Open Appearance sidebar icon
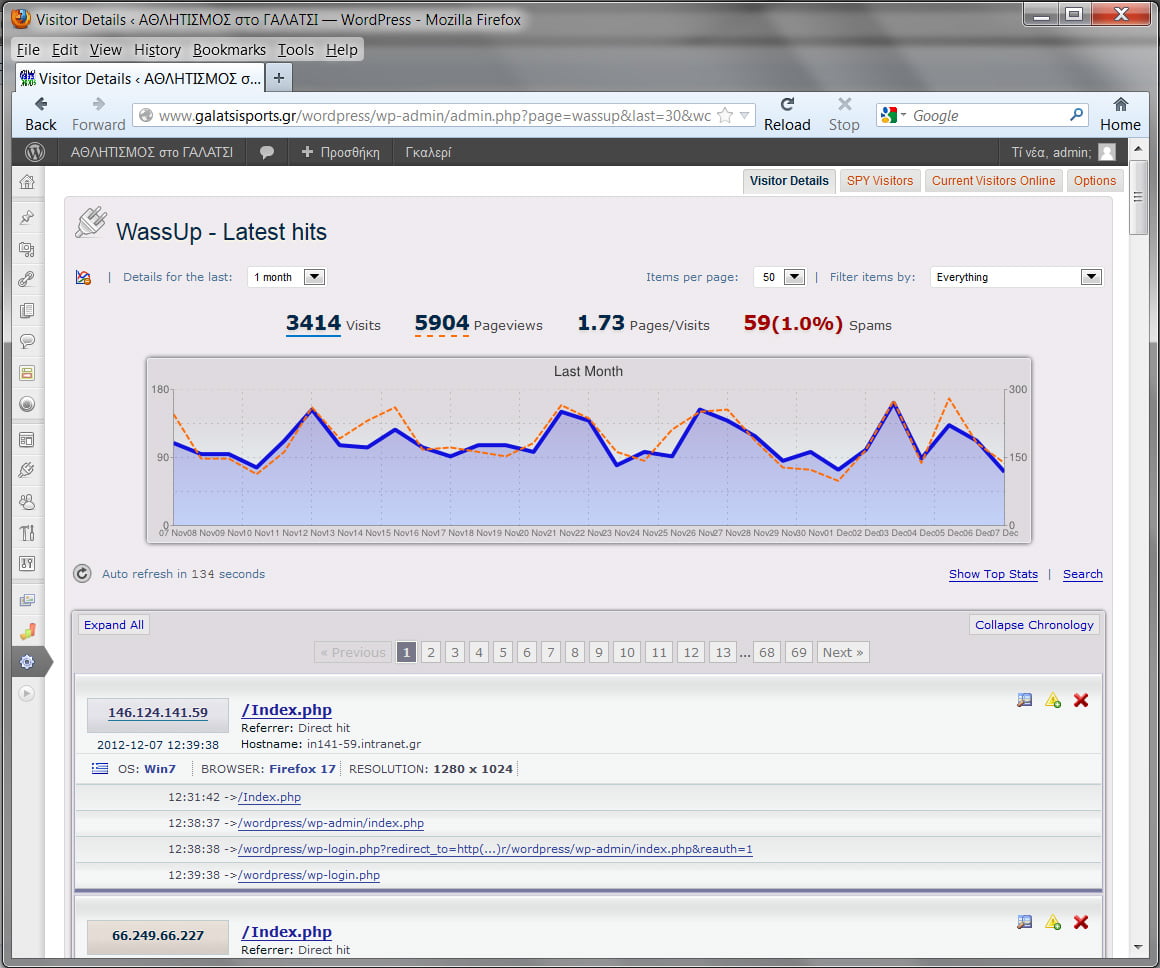 point(27,440)
